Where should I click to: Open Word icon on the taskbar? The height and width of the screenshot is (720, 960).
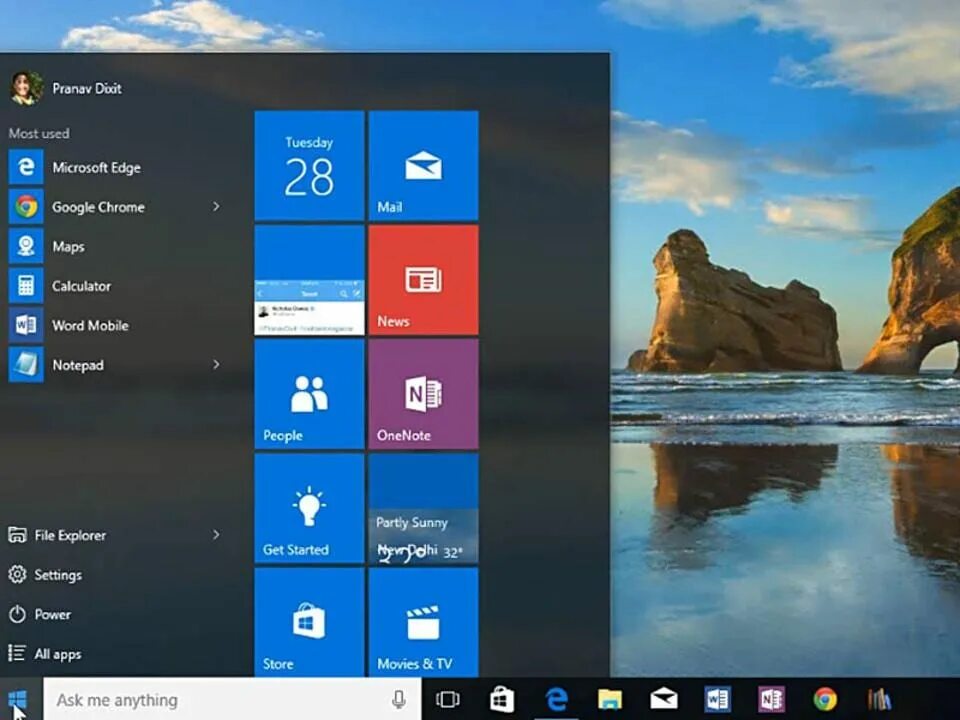(x=718, y=699)
